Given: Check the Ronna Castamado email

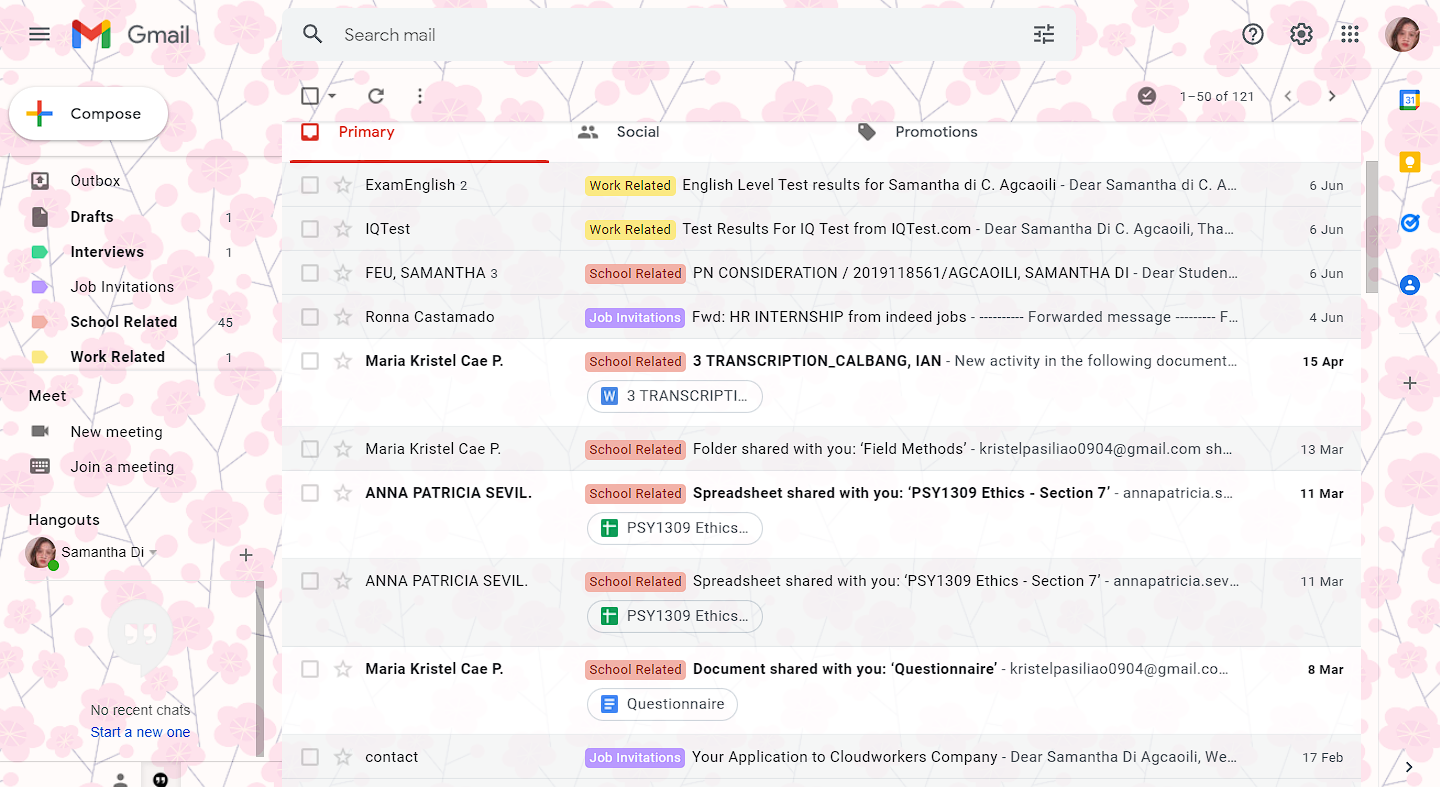Looking at the screenshot, I should [x=310, y=317].
